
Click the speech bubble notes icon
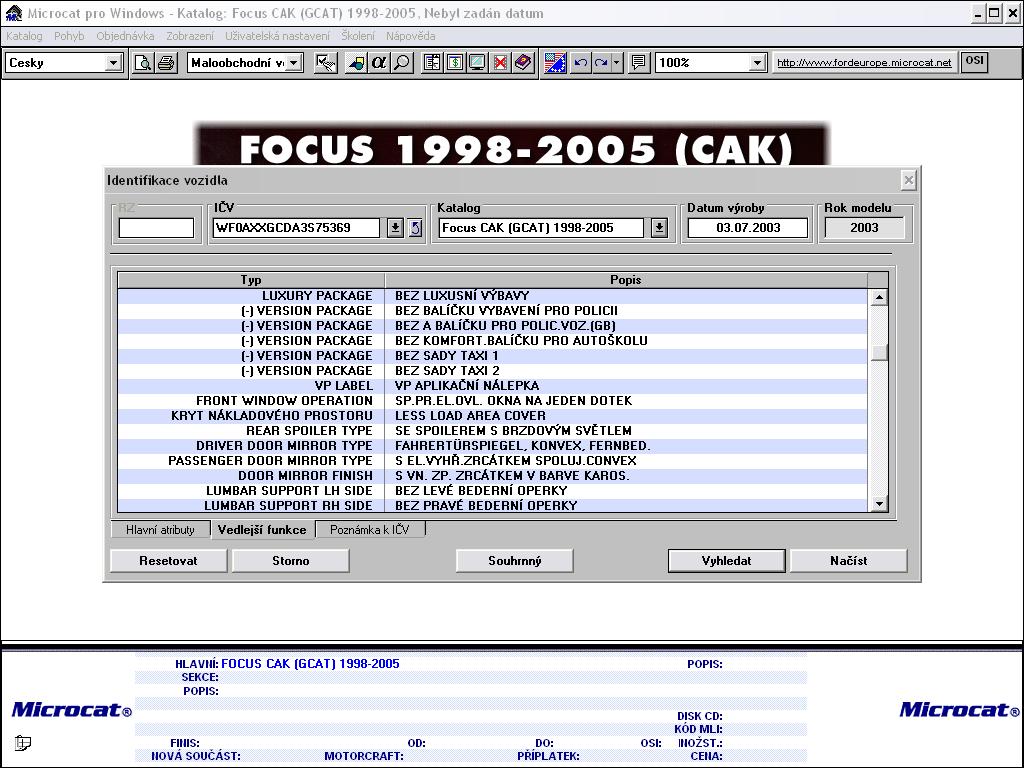tap(639, 63)
